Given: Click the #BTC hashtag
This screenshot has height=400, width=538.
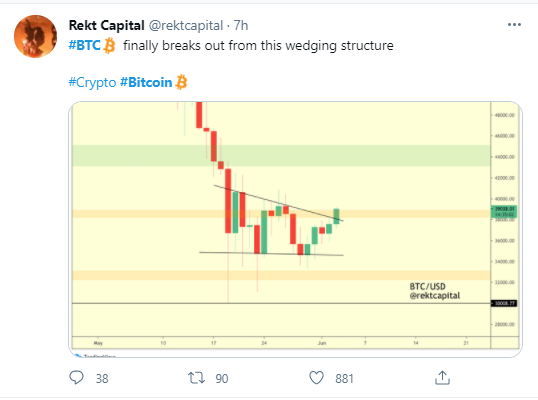Looking at the screenshot, I should 84,45.
